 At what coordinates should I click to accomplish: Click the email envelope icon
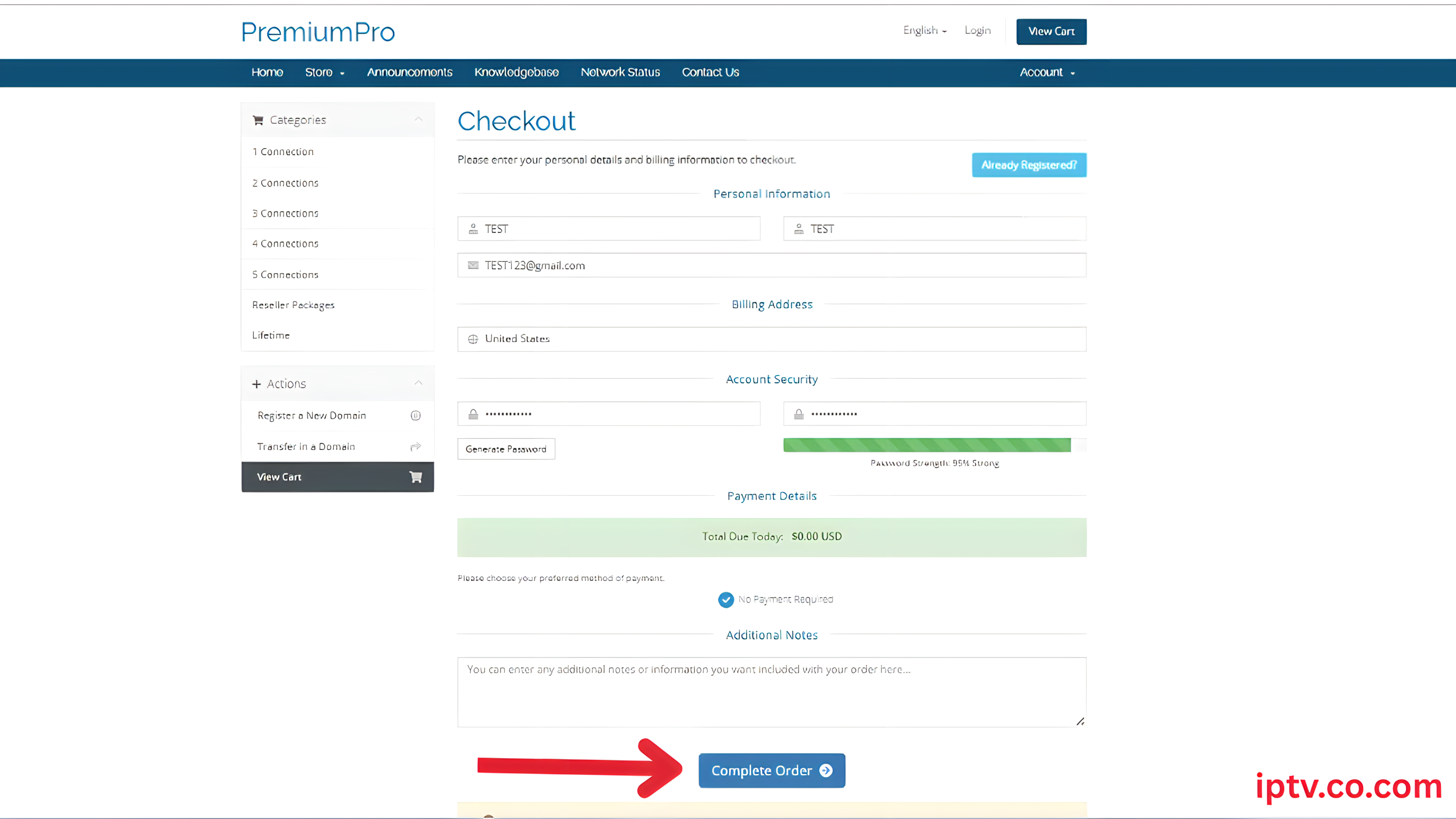point(473,266)
